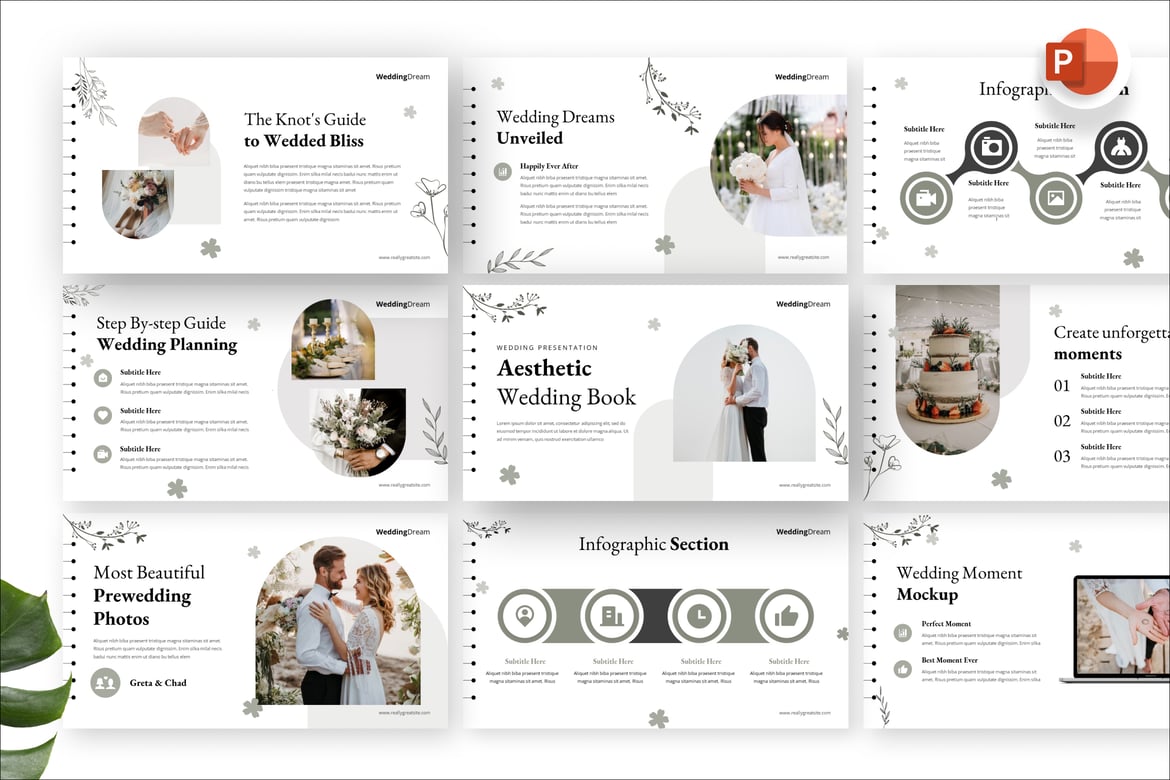Screen dimensions: 1170x780
Task: Click the building icon in Infographic Section
Action: point(612,616)
